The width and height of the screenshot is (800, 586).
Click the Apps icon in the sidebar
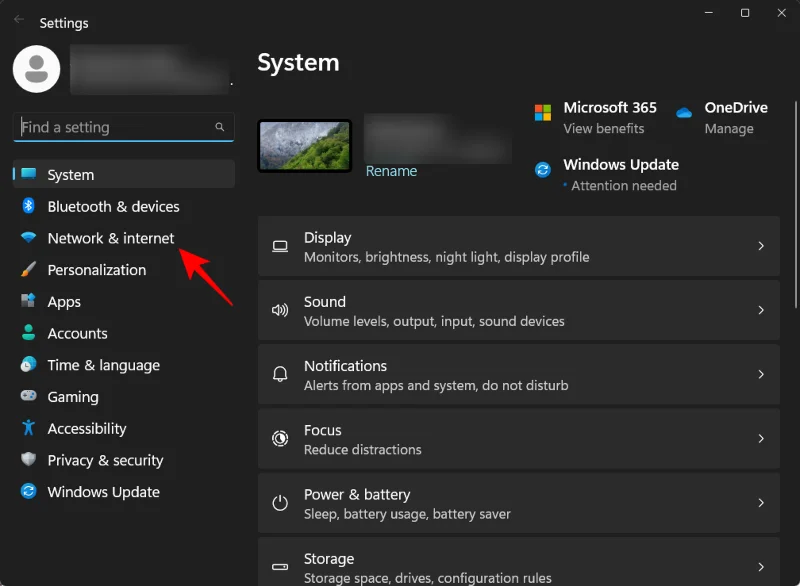pos(26,301)
